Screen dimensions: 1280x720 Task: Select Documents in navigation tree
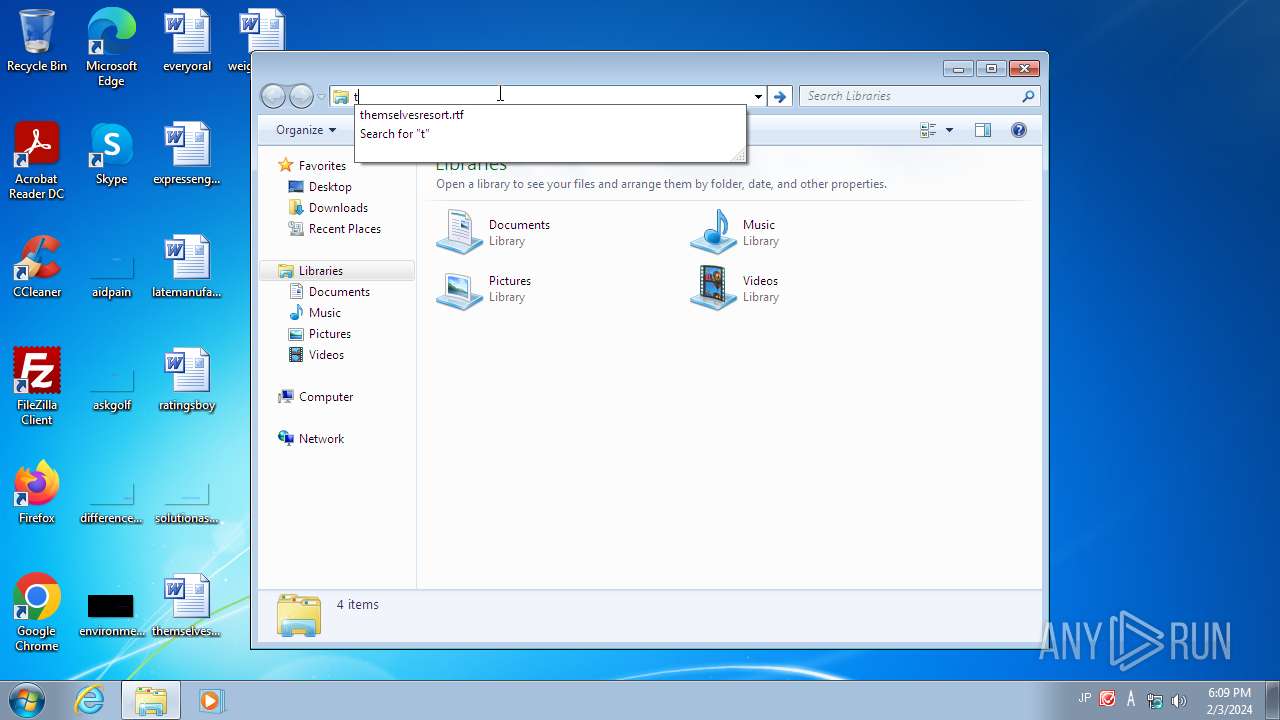coord(339,292)
